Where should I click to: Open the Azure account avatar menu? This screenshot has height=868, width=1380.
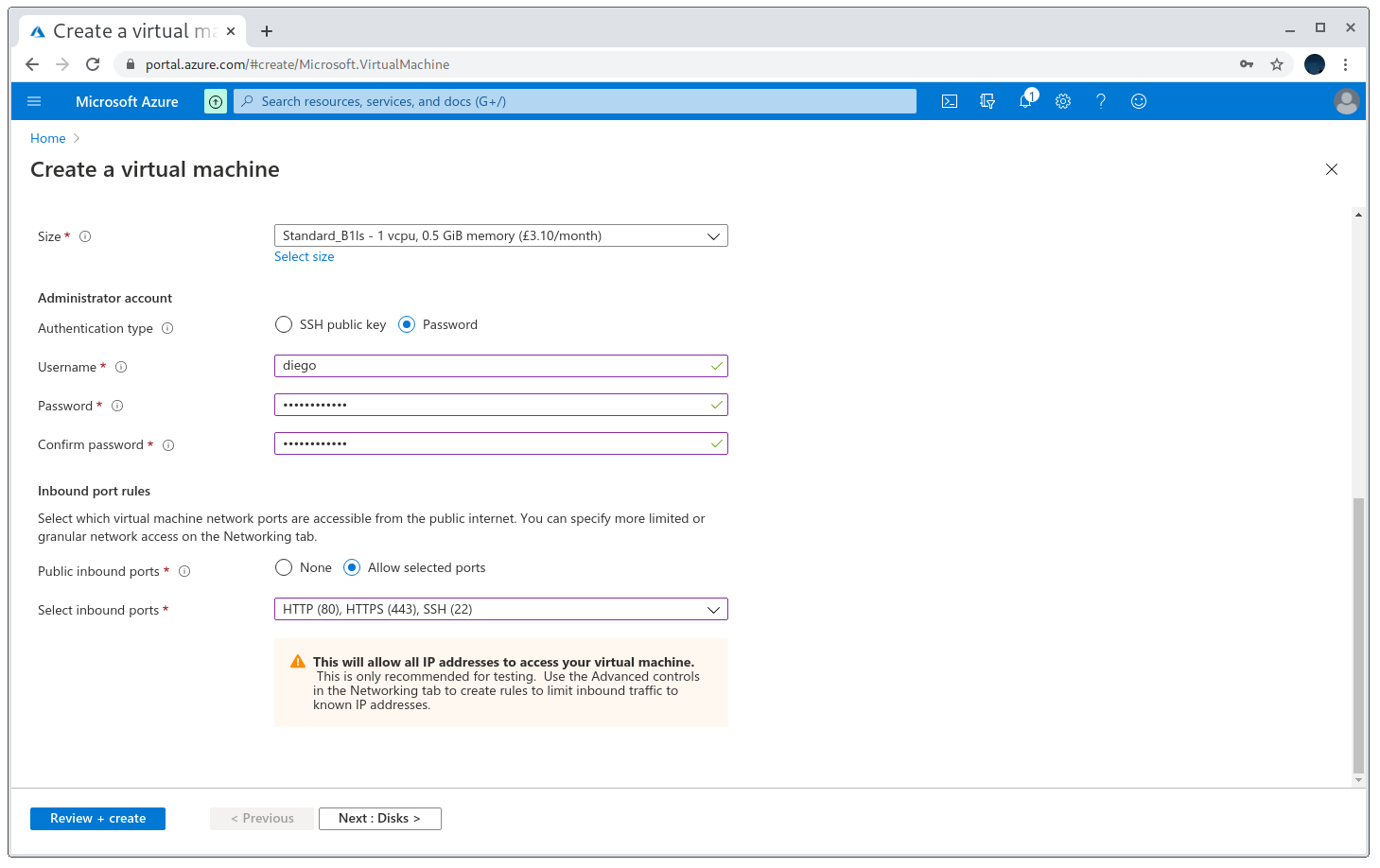click(1346, 101)
